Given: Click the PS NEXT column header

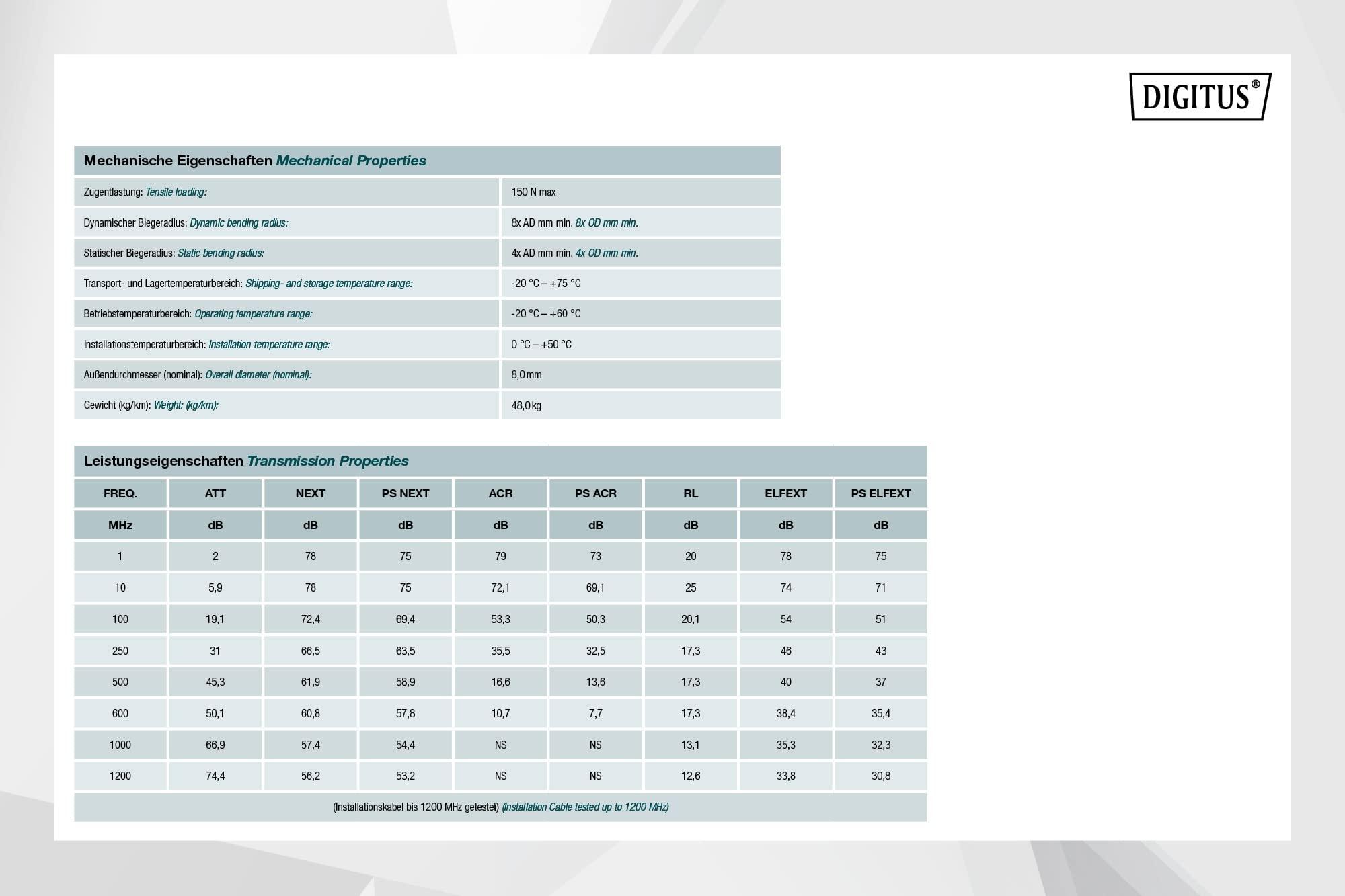Looking at the screenshot, I should [406, 493].
